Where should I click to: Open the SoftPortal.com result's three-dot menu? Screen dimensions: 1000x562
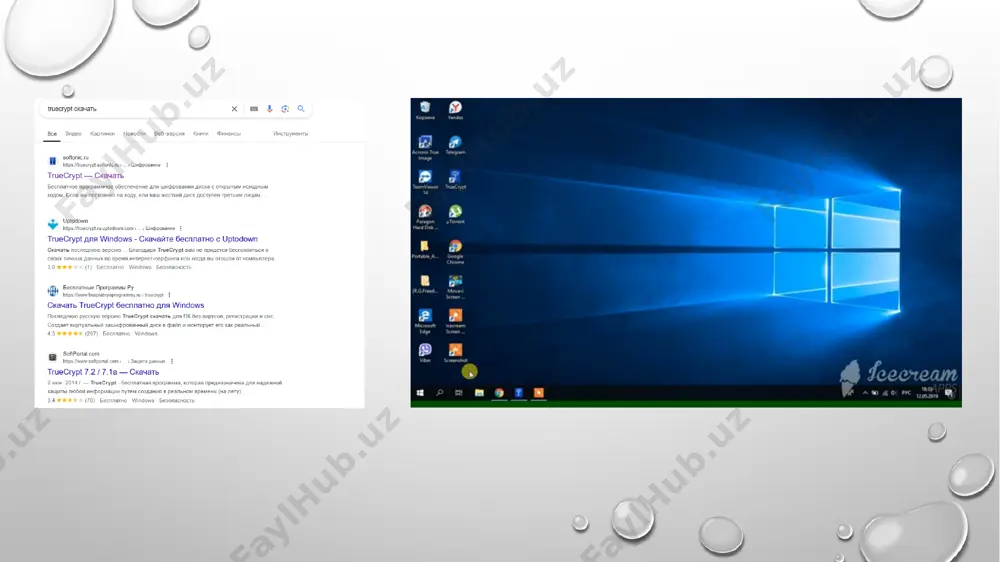click(172, 362)
